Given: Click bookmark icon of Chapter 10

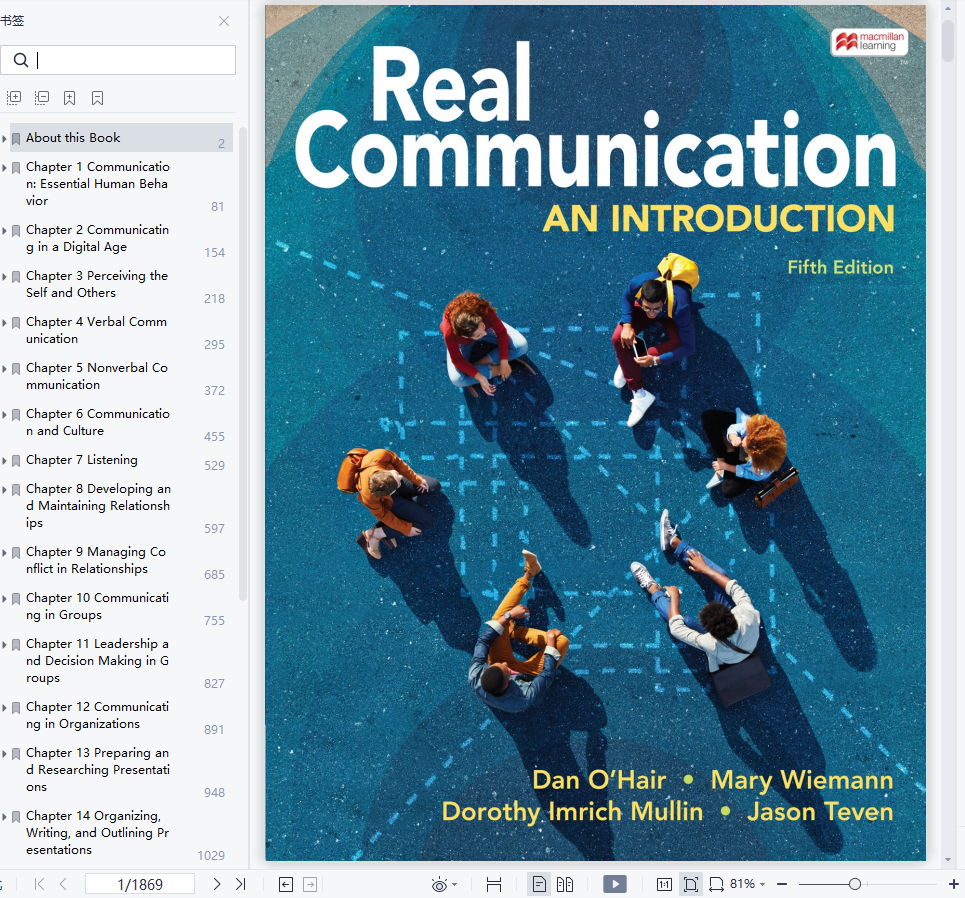Looking at the screenshot, I should [x=17, y=598].
